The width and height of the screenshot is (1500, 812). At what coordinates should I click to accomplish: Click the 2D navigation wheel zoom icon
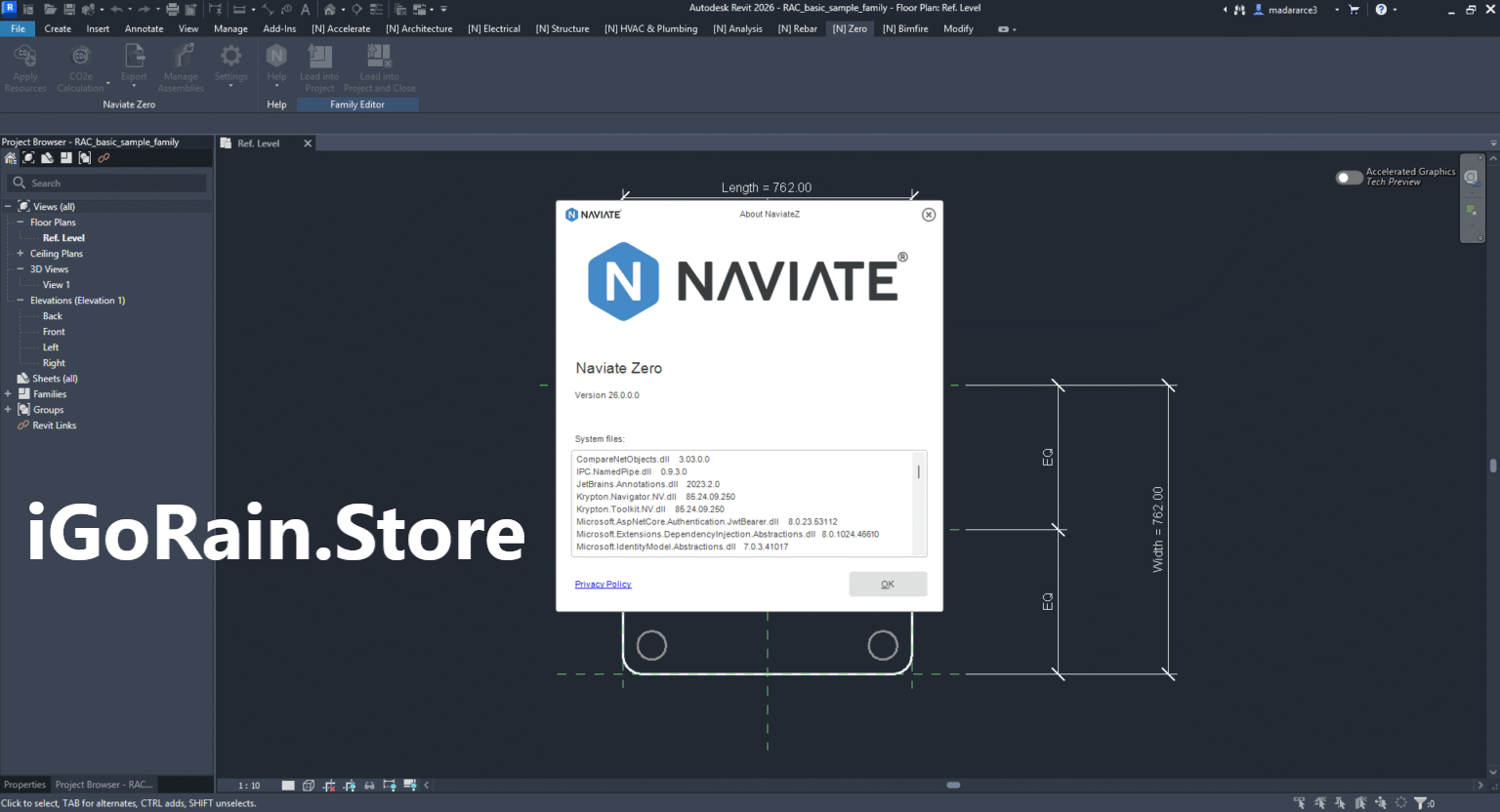pos(1471,178)
